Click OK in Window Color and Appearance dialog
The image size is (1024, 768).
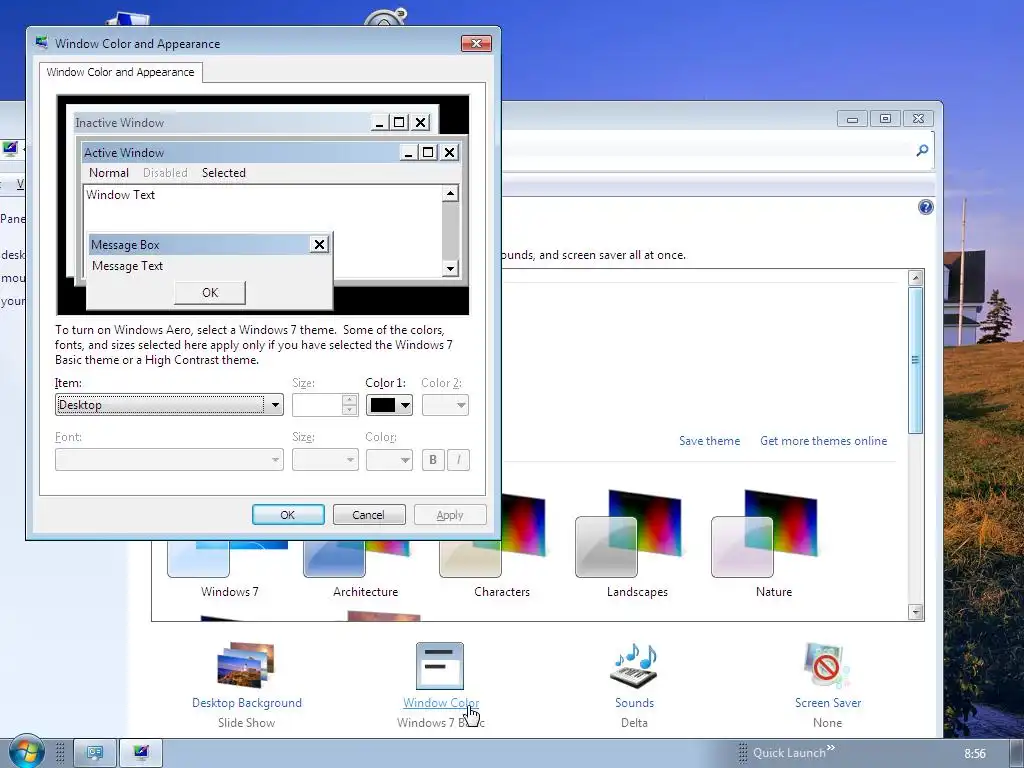[288, 515]
